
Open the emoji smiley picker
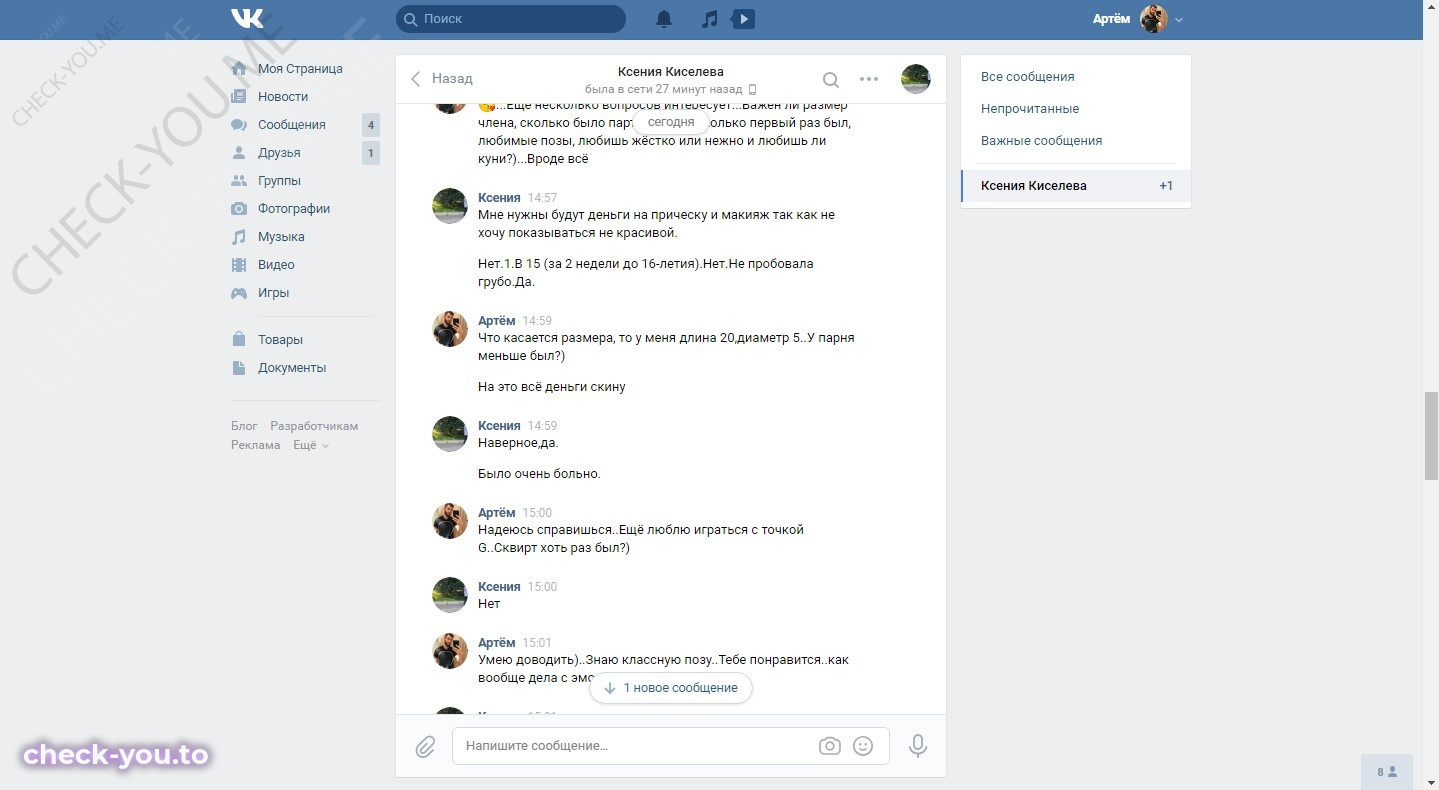[x=864, y=746]
